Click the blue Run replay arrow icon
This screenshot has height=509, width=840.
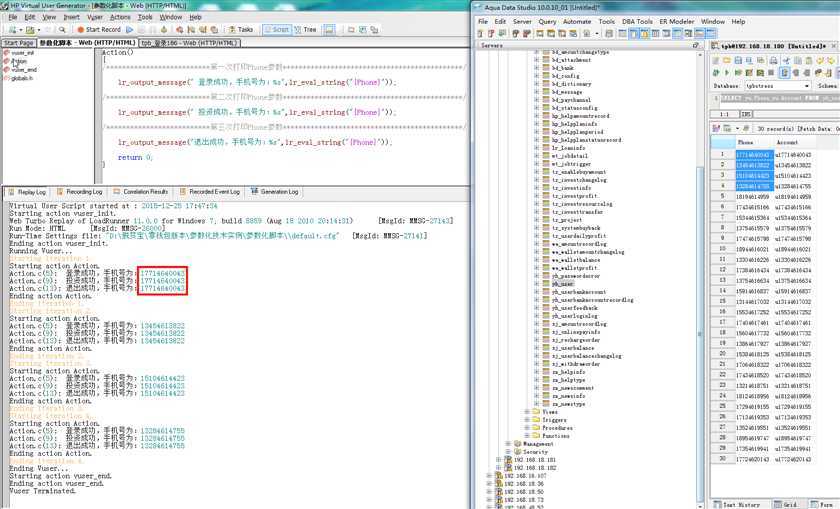click(130, 29)
